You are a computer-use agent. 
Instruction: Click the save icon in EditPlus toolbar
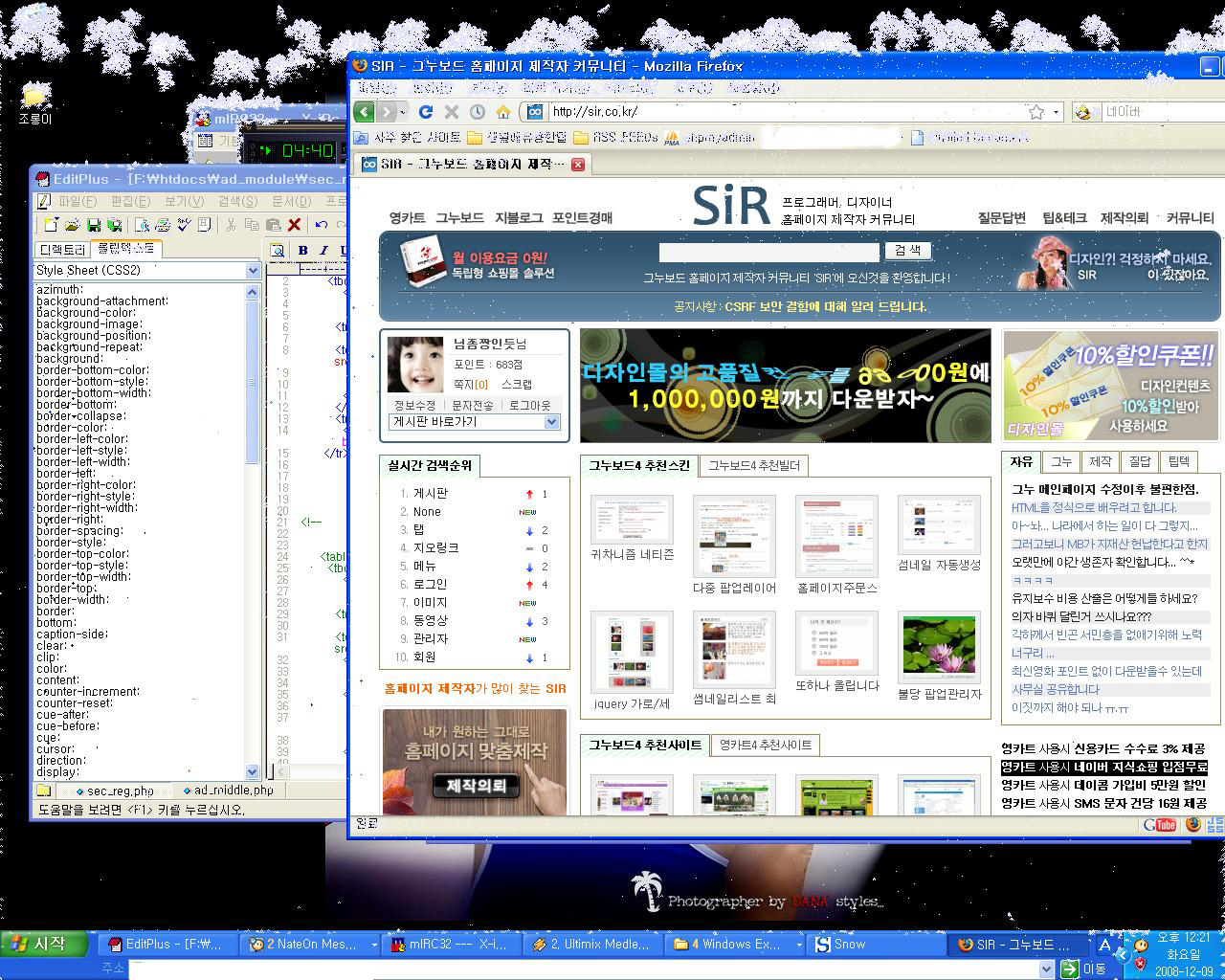pyautogui.click(x=94, y=225)
